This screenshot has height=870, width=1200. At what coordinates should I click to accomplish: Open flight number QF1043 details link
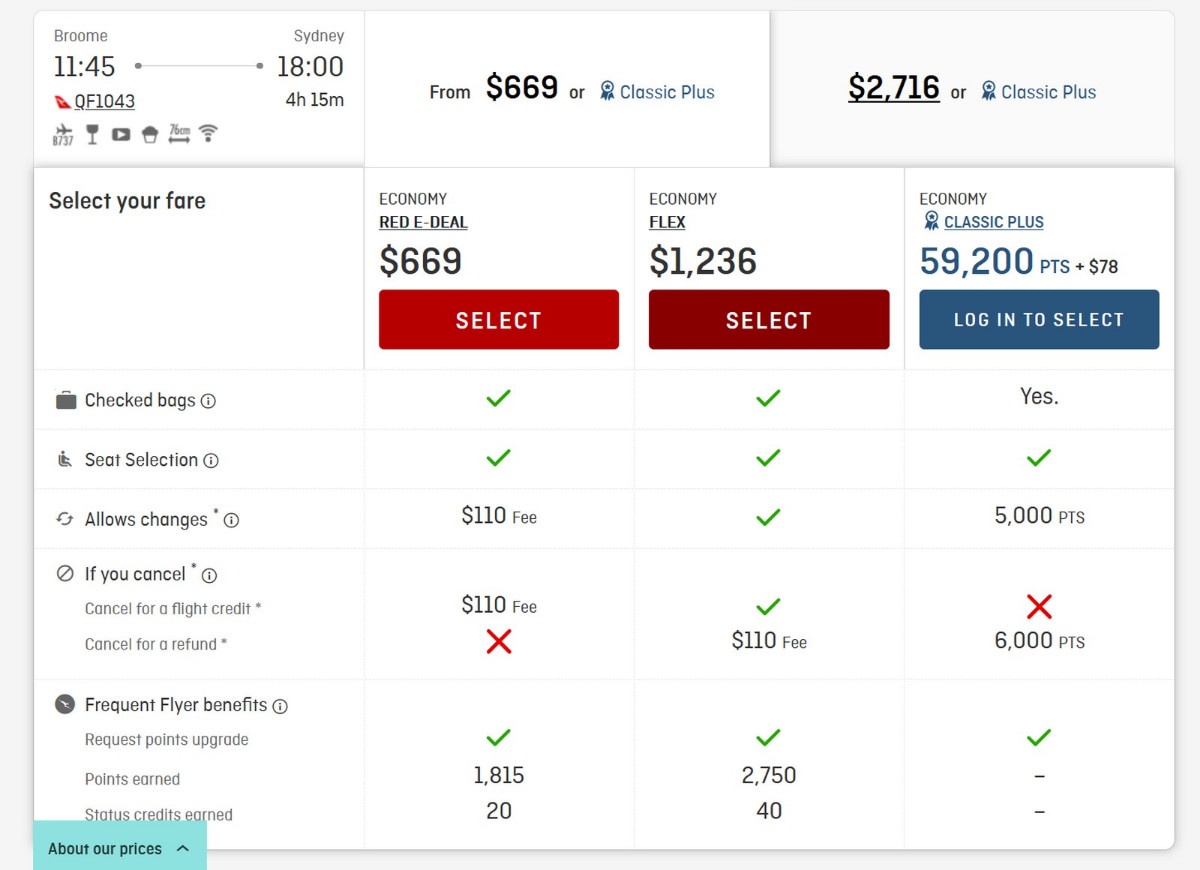click(x=104, y=101)
